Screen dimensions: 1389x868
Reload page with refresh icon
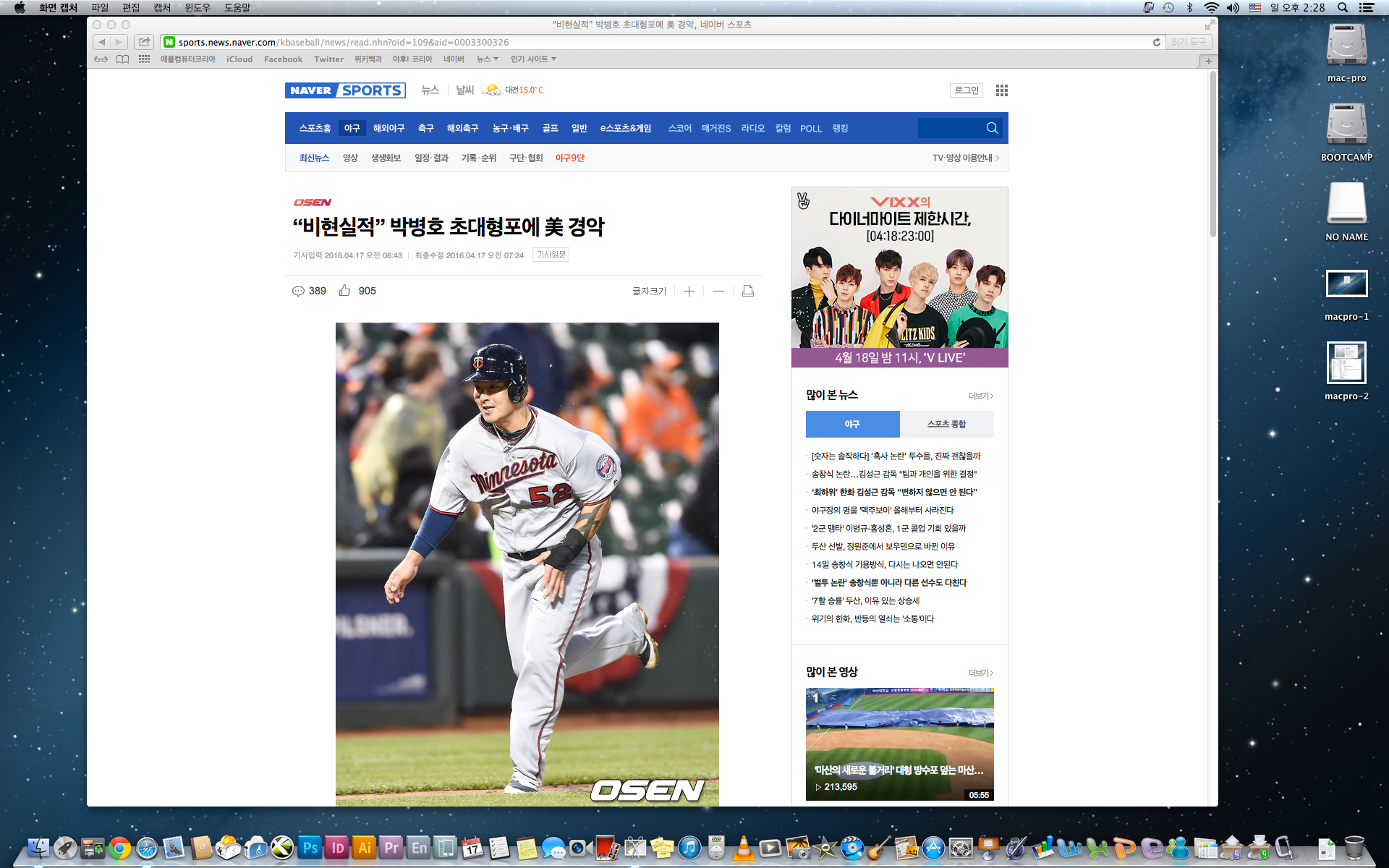click(1156, 42)
